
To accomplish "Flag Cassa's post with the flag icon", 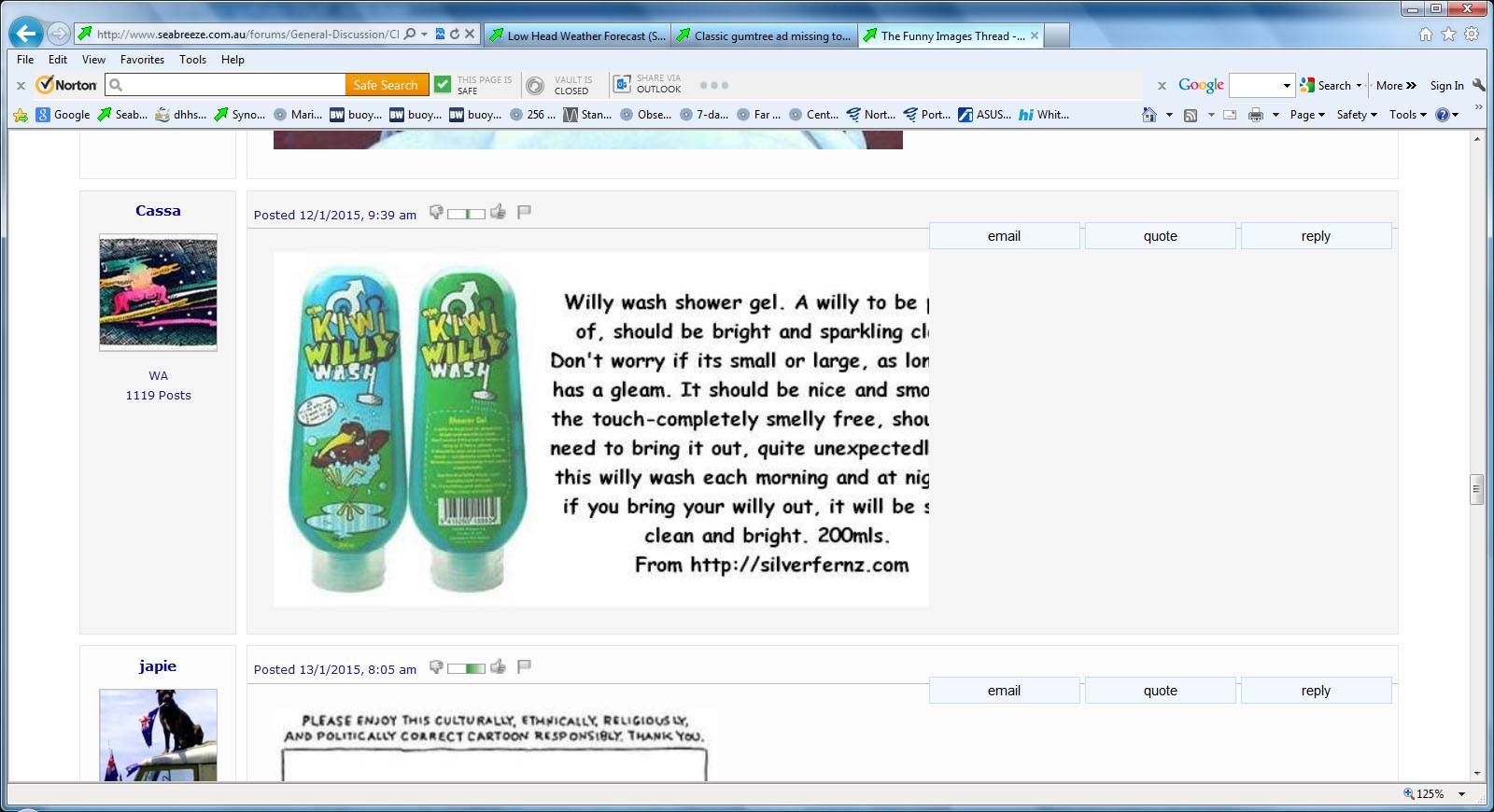I will tap(524, 213).
